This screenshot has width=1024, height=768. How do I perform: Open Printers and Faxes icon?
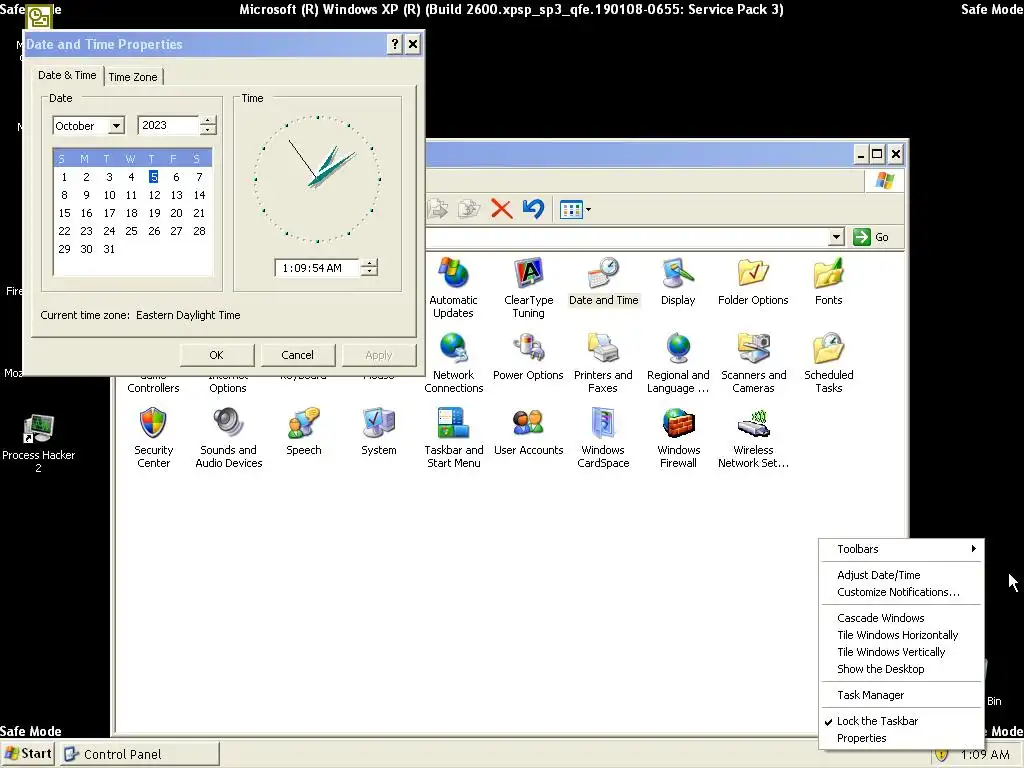point(603,362)
